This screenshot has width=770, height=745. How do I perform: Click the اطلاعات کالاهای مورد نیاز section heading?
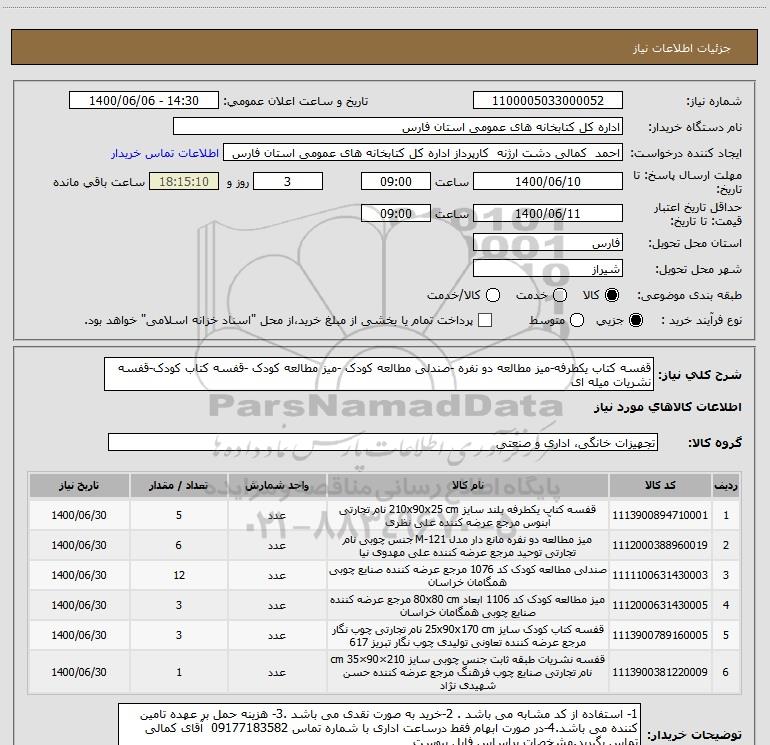tap(668, 407)
